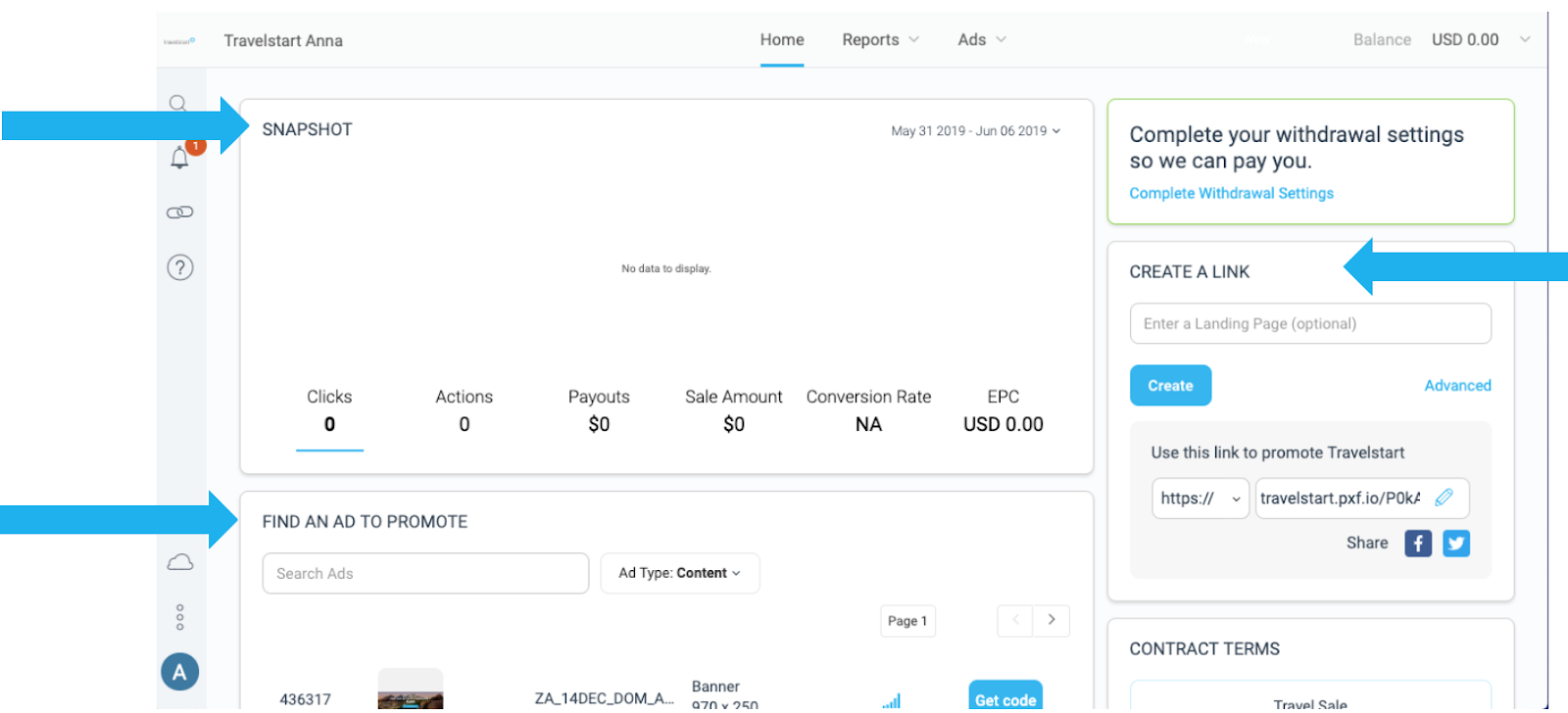Edit the promo link with the pencil icon
The width and height of the screenshot is (1568, 713).
point(1444,498)
